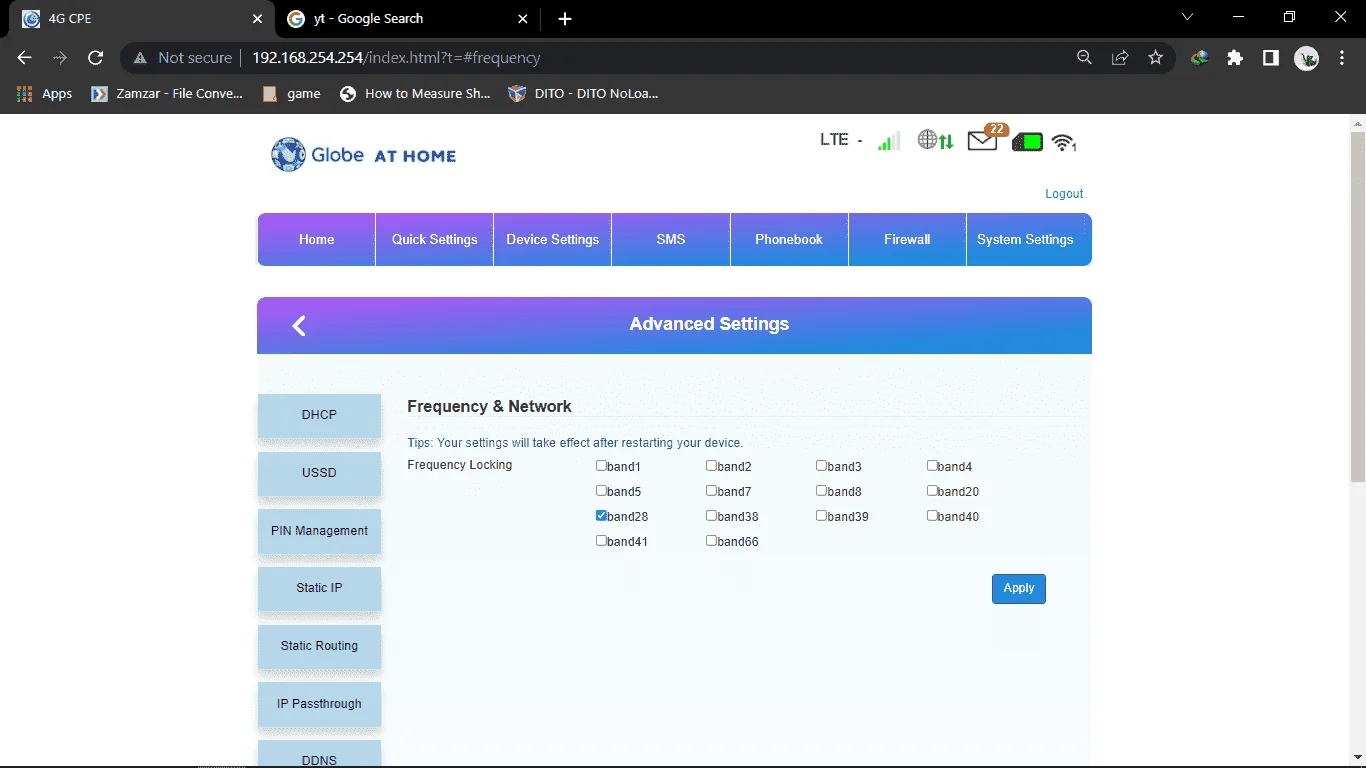1366x768 pixels.
Task: Open the DHCP sidebar section
Action: click(319, 415)
